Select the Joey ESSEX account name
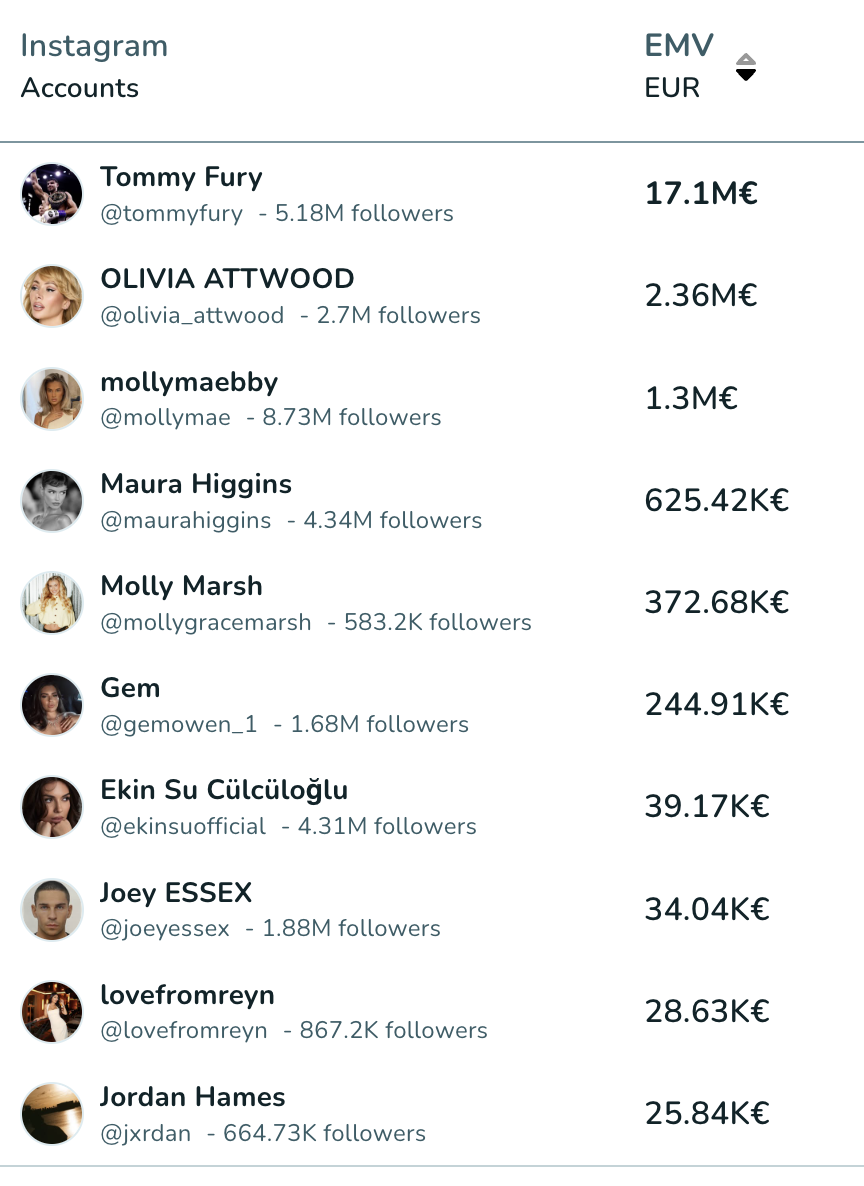This screenshot has width=864, height=1186. pyautogui.click(x=176, y=893)
